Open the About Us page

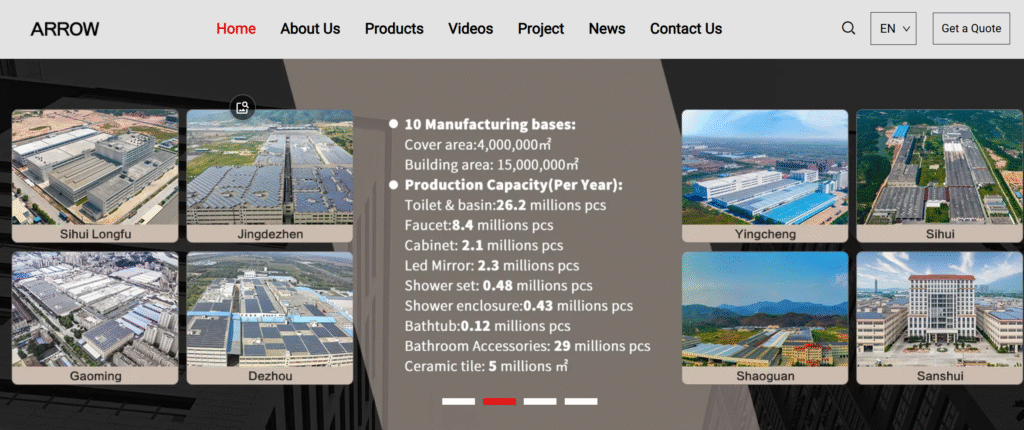(x=310, y=28)
